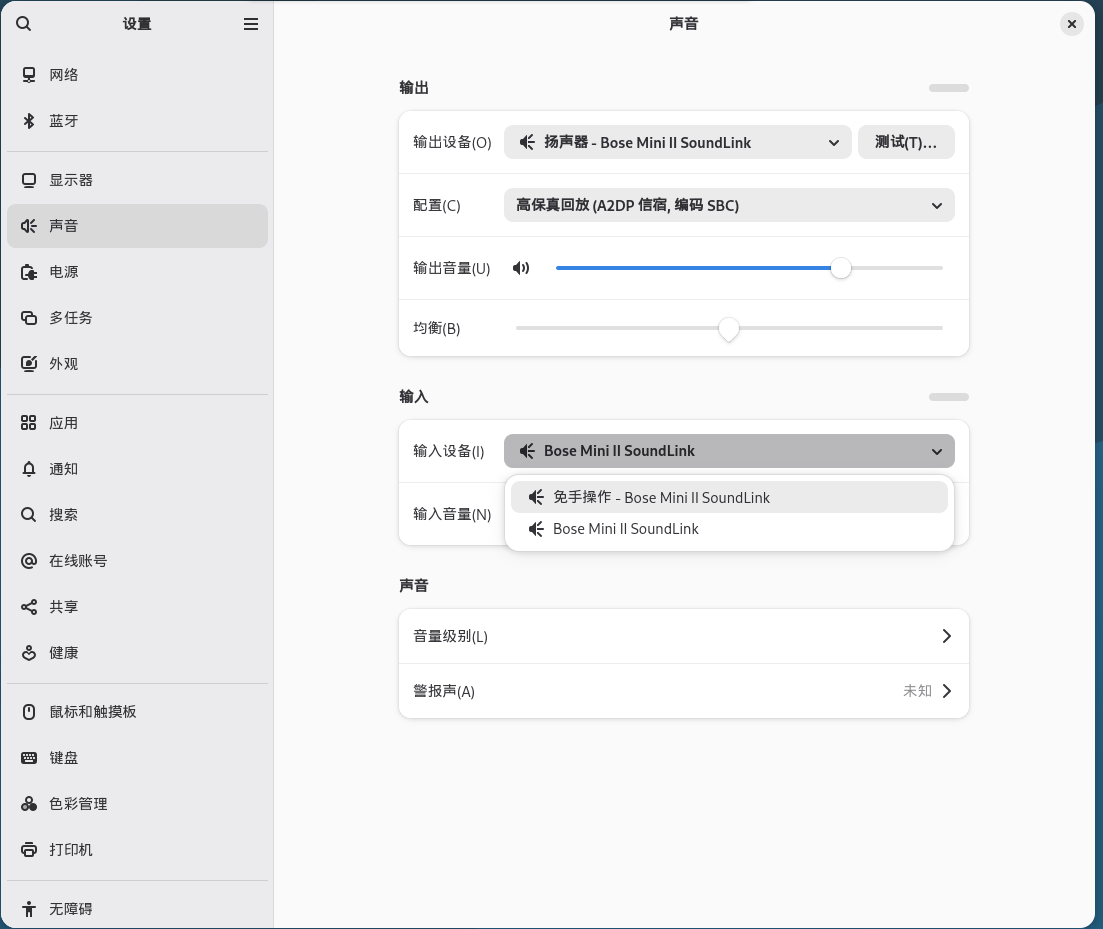Click the 网络 network icon

(x=29, y=75)
